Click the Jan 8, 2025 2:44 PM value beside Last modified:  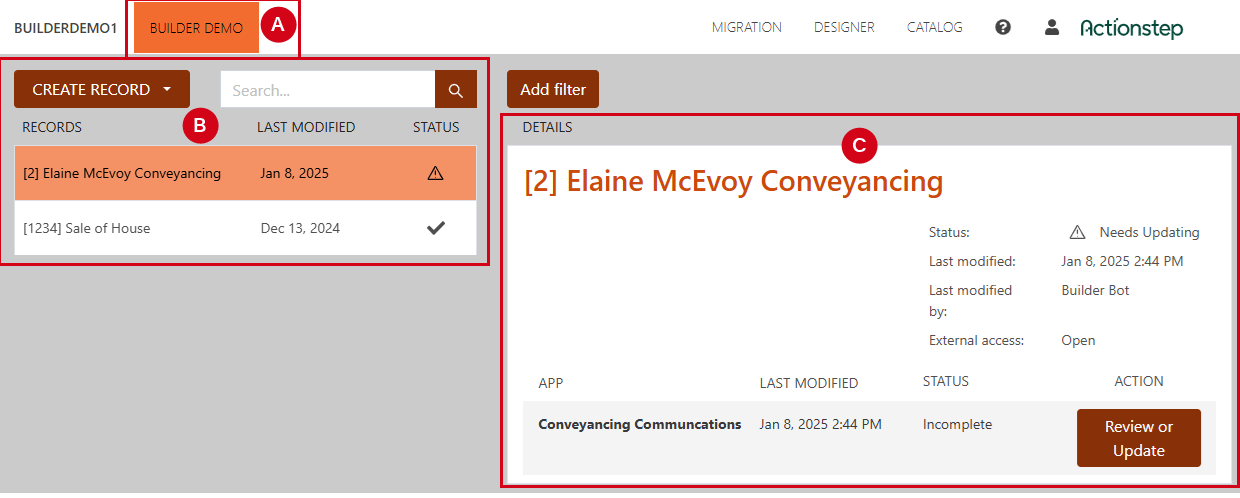[x=1122, y=261]
